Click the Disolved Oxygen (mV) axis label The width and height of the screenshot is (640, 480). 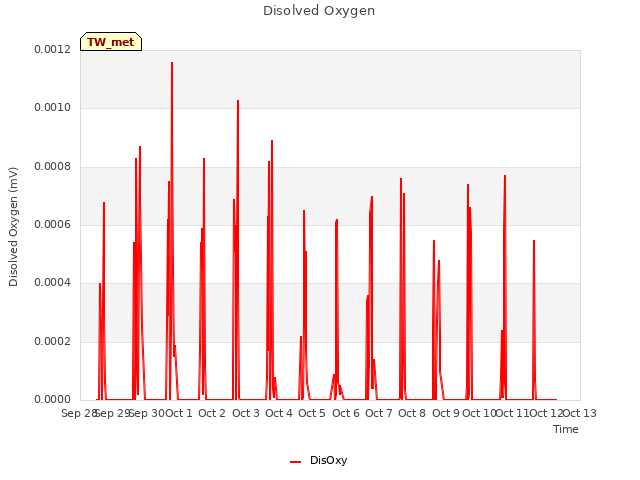pyautogui.click(x=13, y=227)
